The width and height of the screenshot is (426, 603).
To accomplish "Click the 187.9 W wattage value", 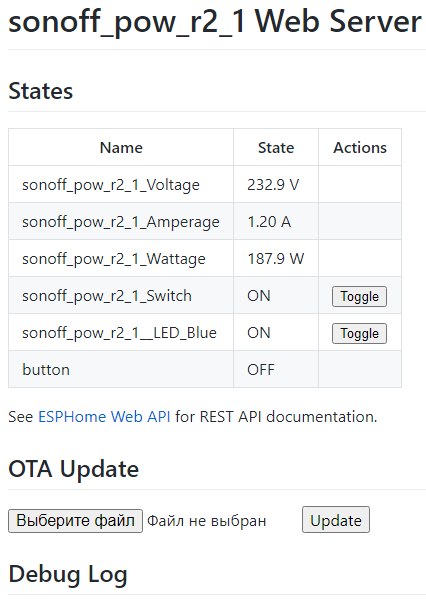I will point(276,259).
